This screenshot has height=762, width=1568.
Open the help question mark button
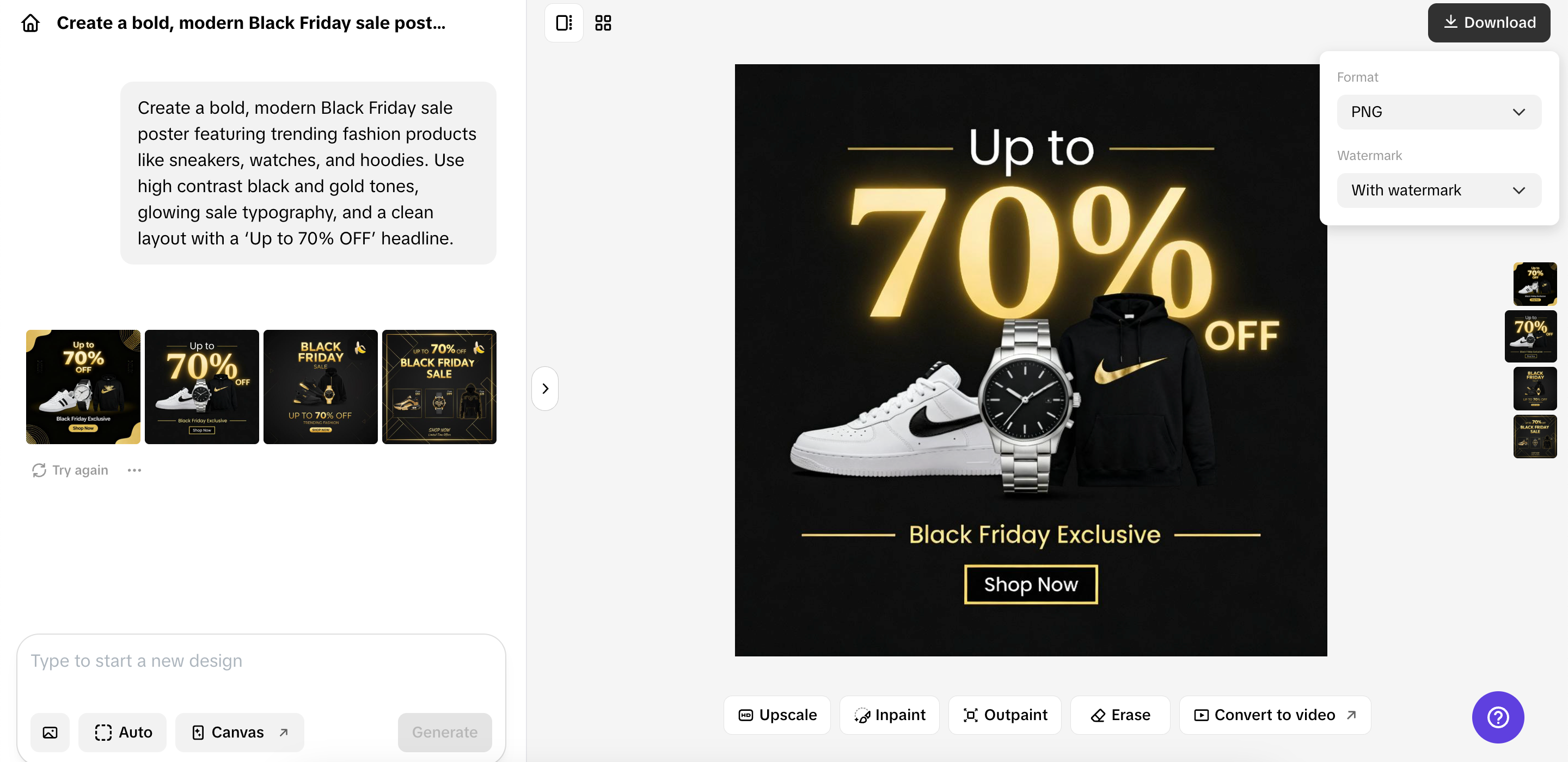click(1497, 717)
